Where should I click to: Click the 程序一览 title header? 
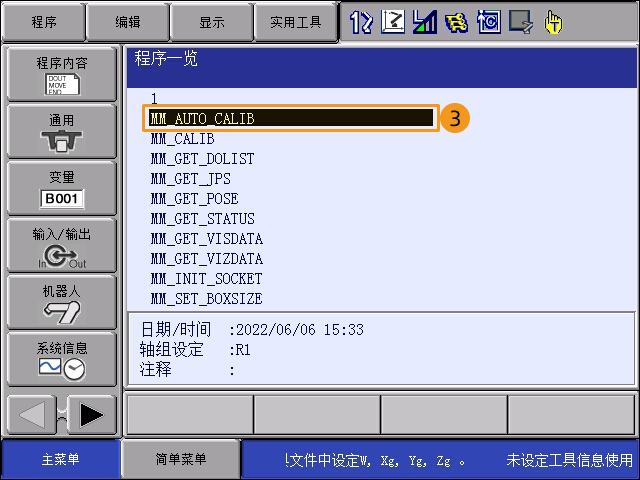166,58
